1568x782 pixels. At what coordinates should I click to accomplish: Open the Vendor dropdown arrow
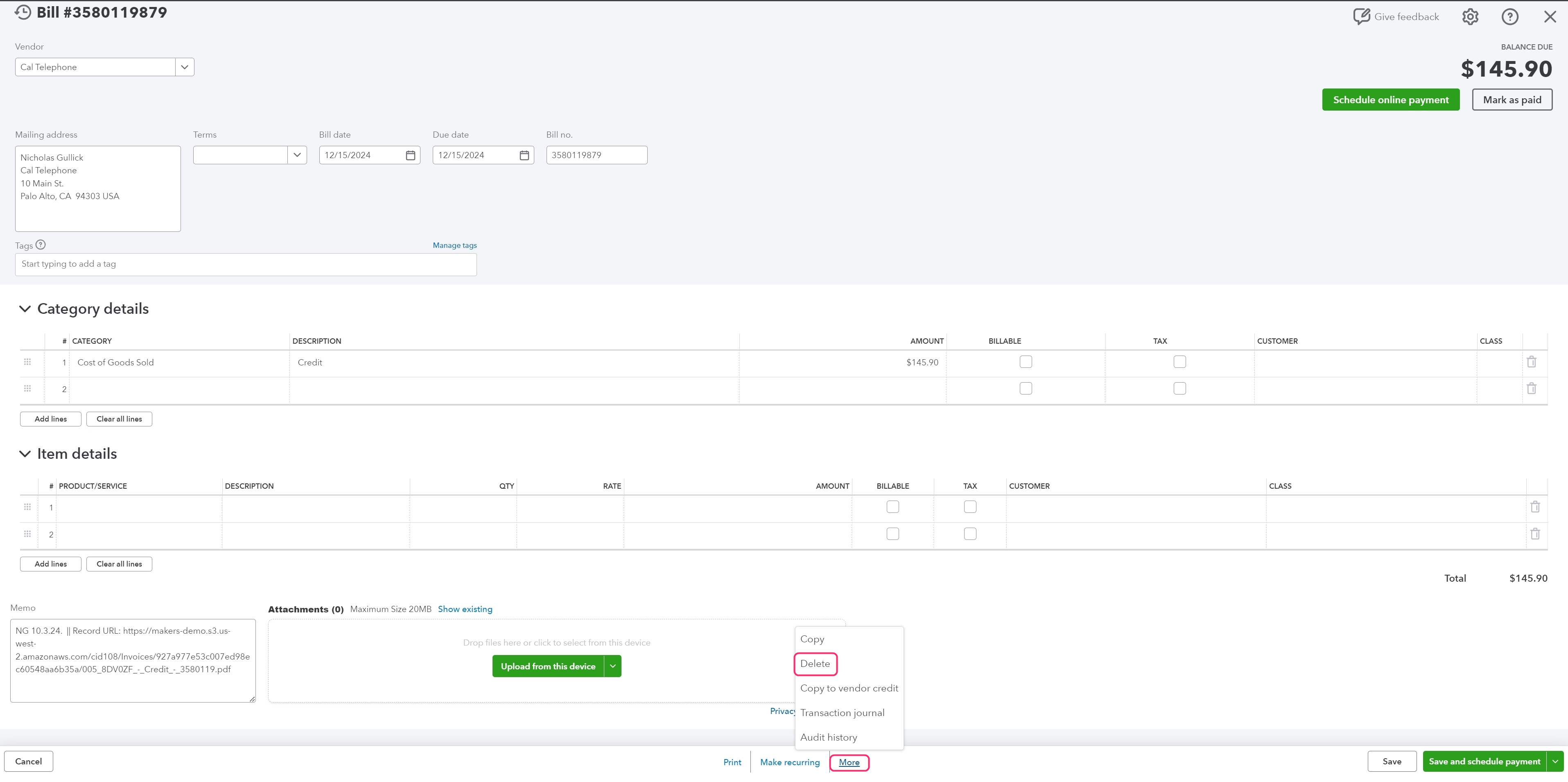pos(185,67)
